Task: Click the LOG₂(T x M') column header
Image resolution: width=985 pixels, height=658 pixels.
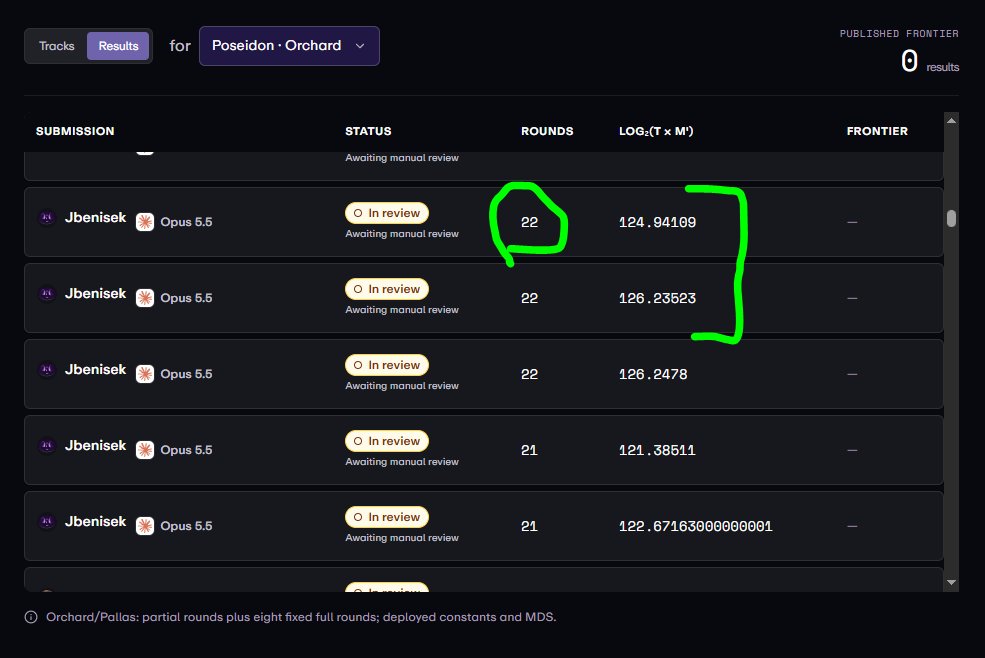Action: coord(656,131)
